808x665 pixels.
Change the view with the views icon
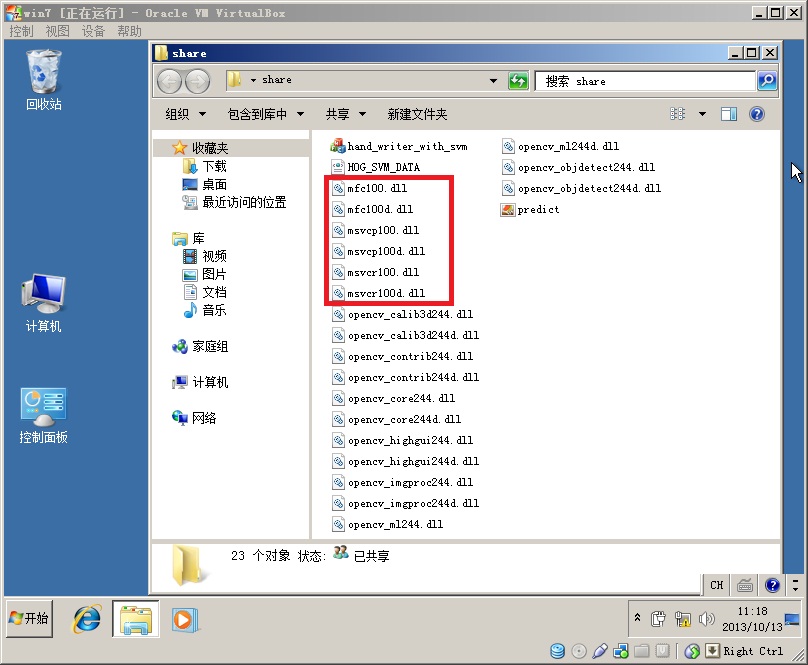point(677,114)
